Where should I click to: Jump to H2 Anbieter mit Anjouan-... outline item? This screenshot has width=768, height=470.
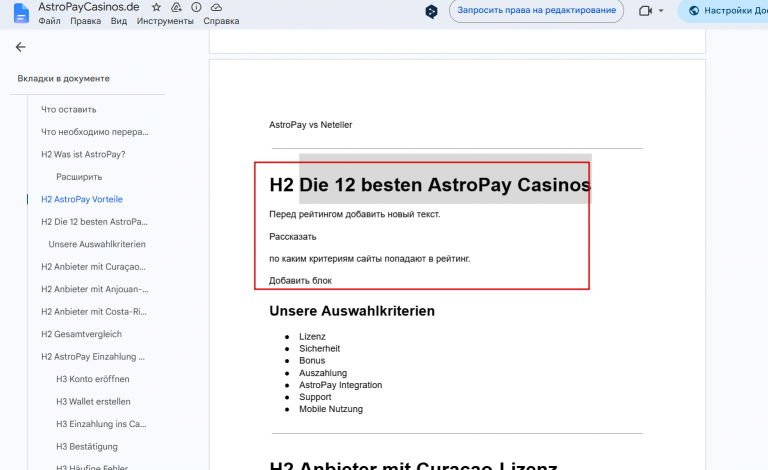[95, 289]
